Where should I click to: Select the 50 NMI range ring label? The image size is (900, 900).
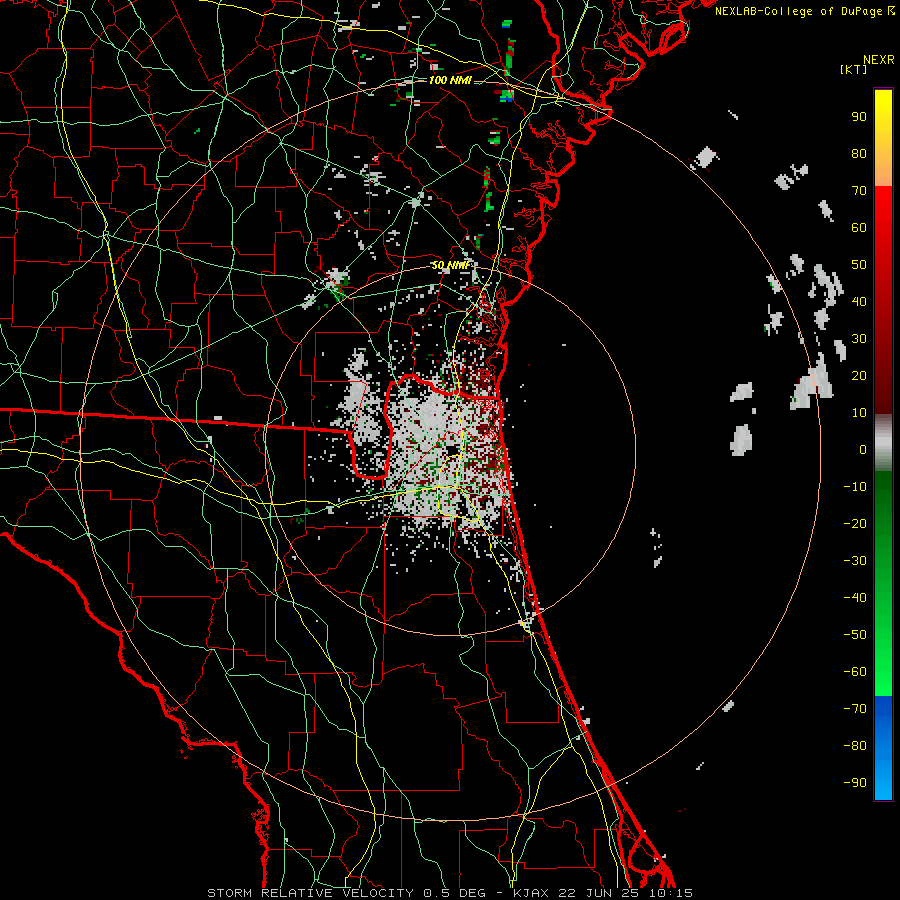(450, 265)
